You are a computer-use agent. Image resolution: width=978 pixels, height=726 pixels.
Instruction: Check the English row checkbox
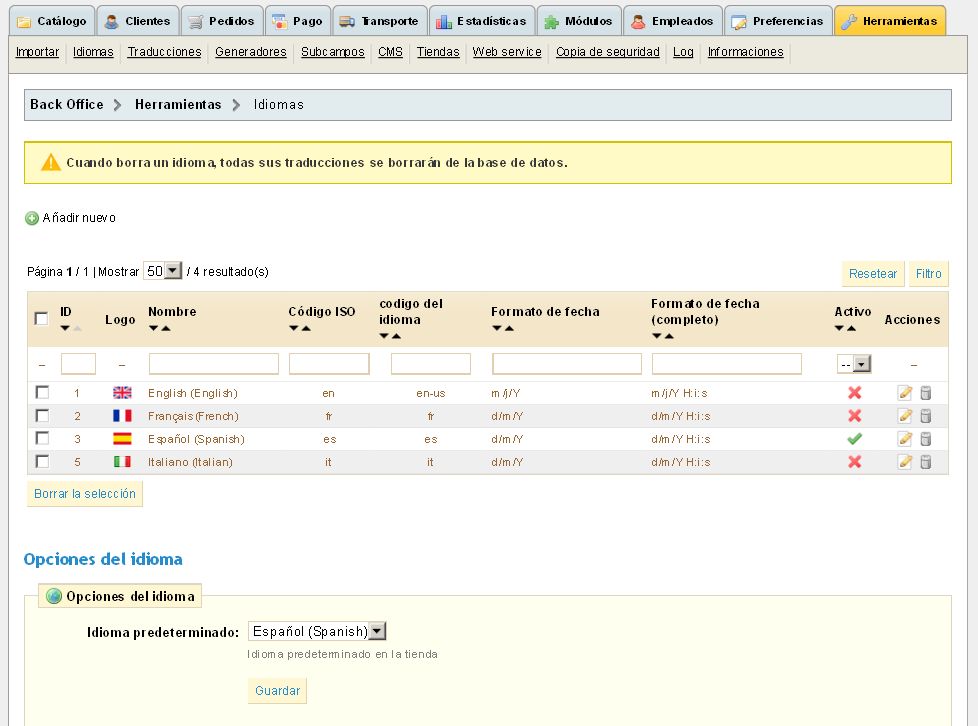(x=42, y=392)
